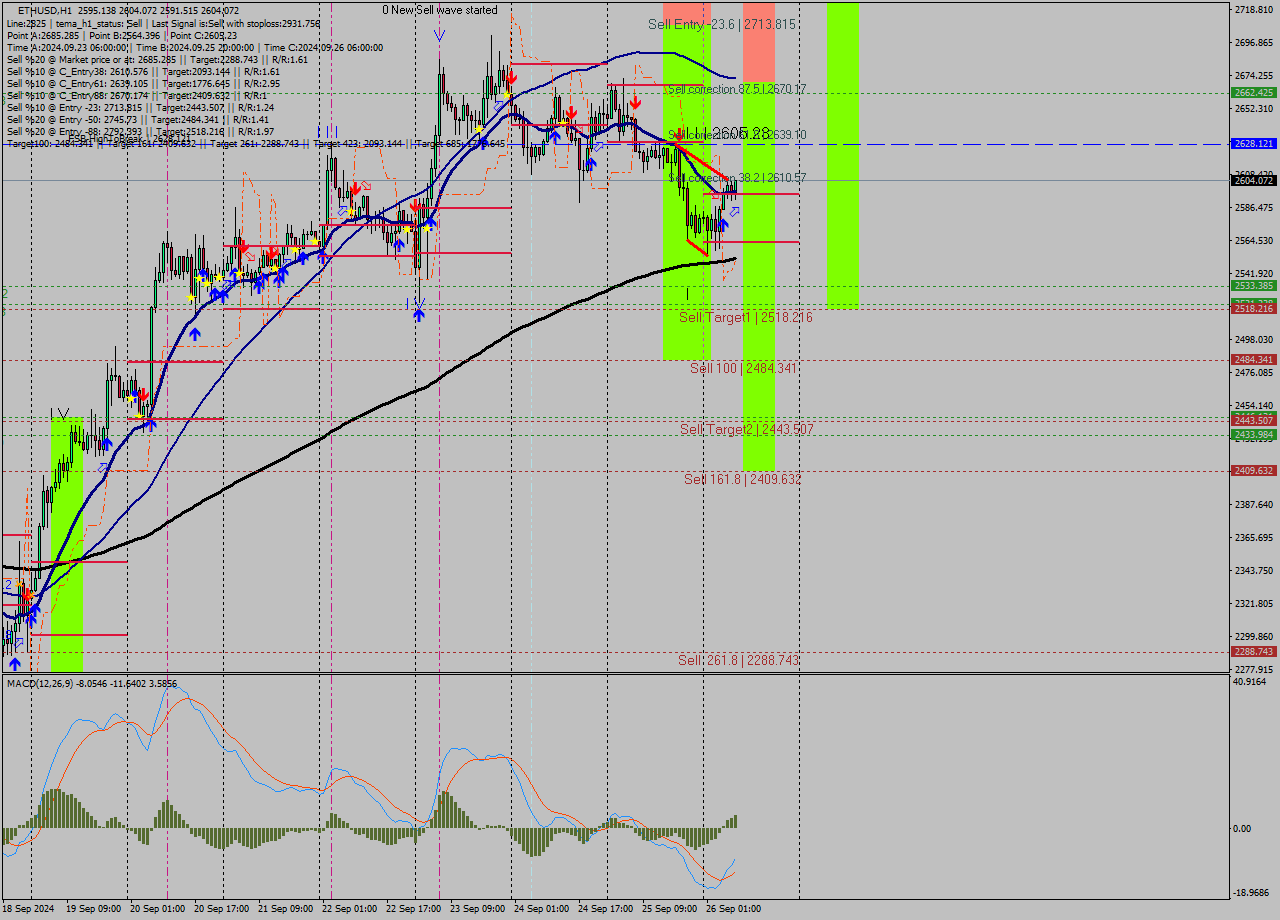This screenshot has width=1280, height=920.
Task: Select the tall green zone rectangle at far right
Action: [842, 155]
